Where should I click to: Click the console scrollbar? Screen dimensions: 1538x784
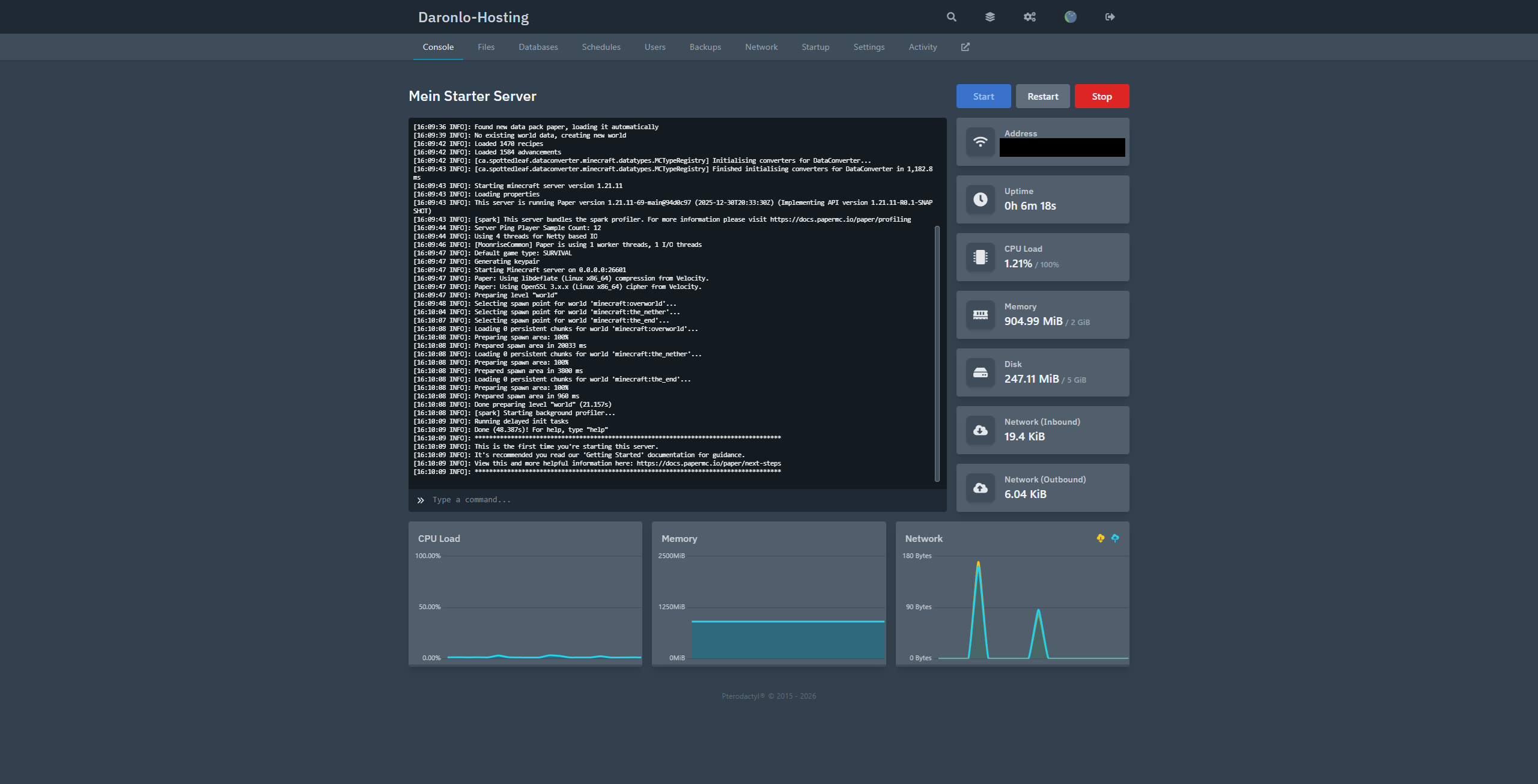click(x=937, y=353)
